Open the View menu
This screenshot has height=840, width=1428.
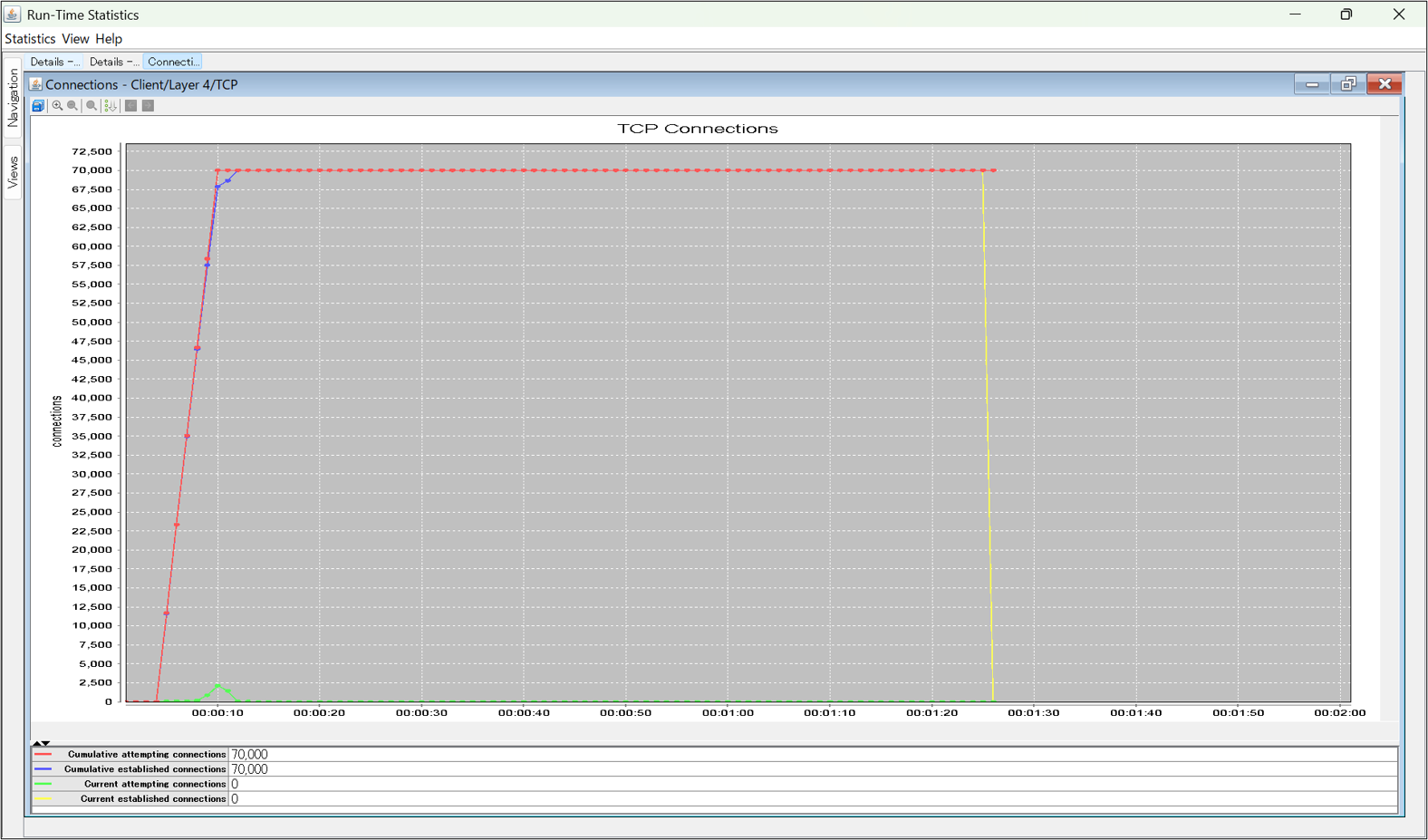pyautogui.click(x=75, y=39)
